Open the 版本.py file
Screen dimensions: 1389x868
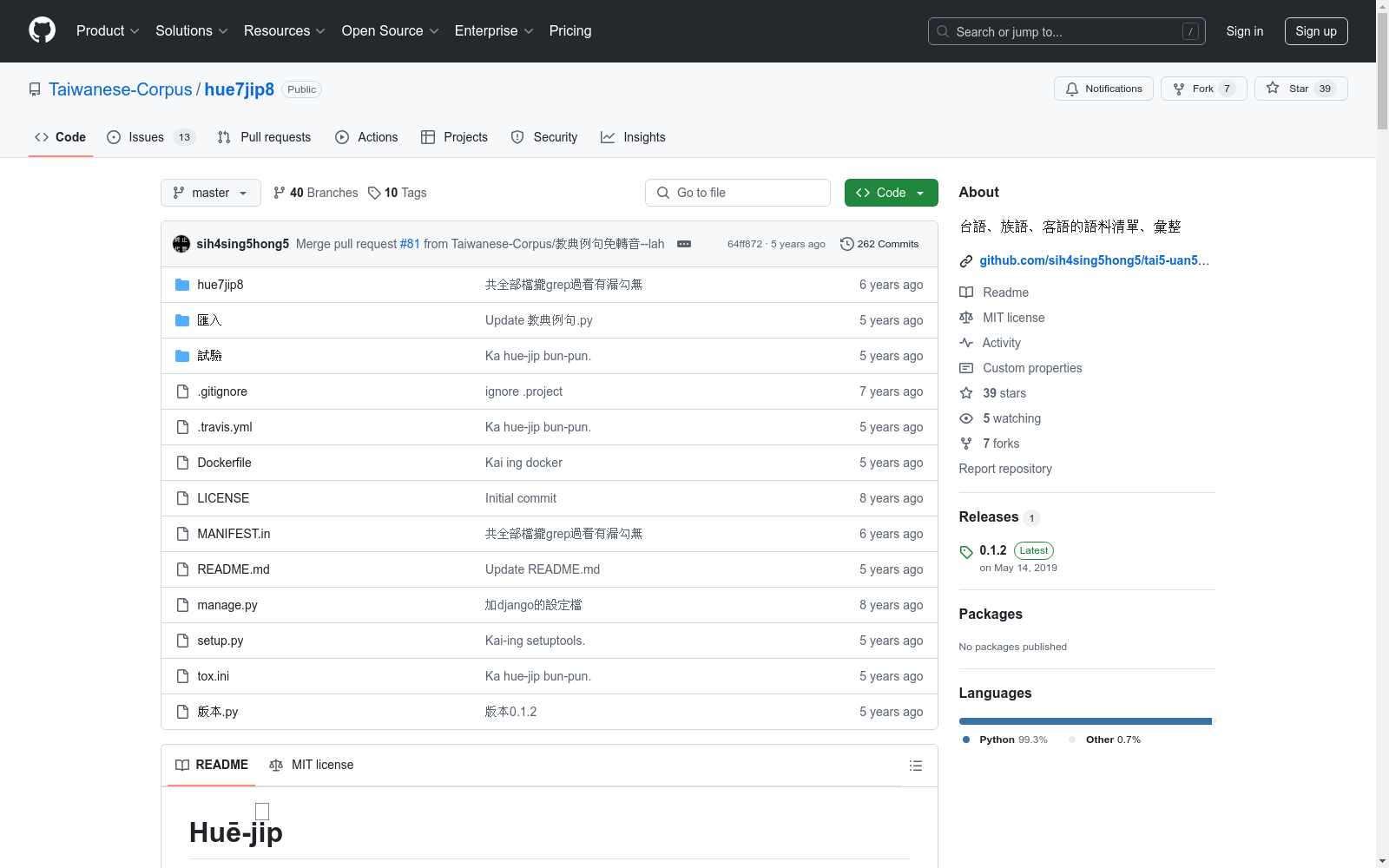click(218, 712)
